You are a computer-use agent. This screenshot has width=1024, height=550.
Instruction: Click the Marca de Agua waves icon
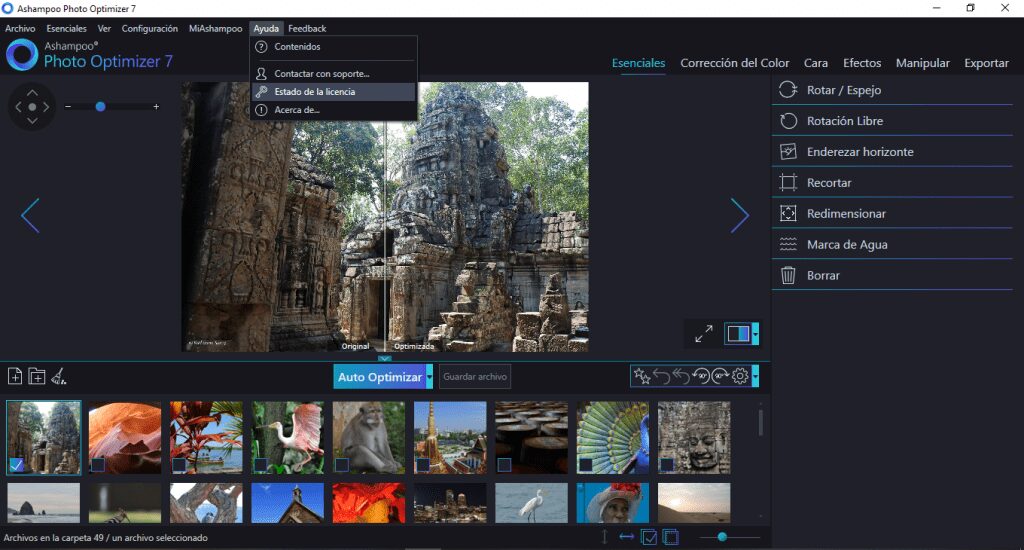click(x=788, y=244)
